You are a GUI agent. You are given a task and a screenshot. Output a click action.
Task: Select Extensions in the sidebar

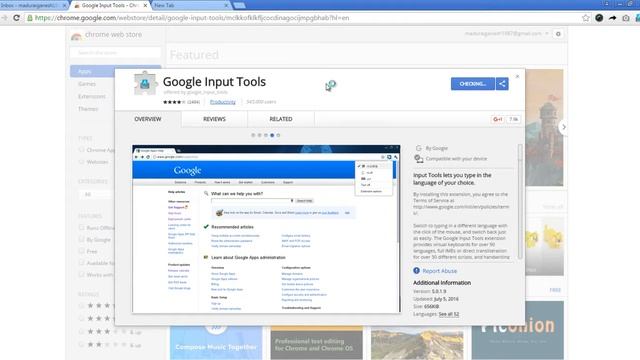coord(92,96)
